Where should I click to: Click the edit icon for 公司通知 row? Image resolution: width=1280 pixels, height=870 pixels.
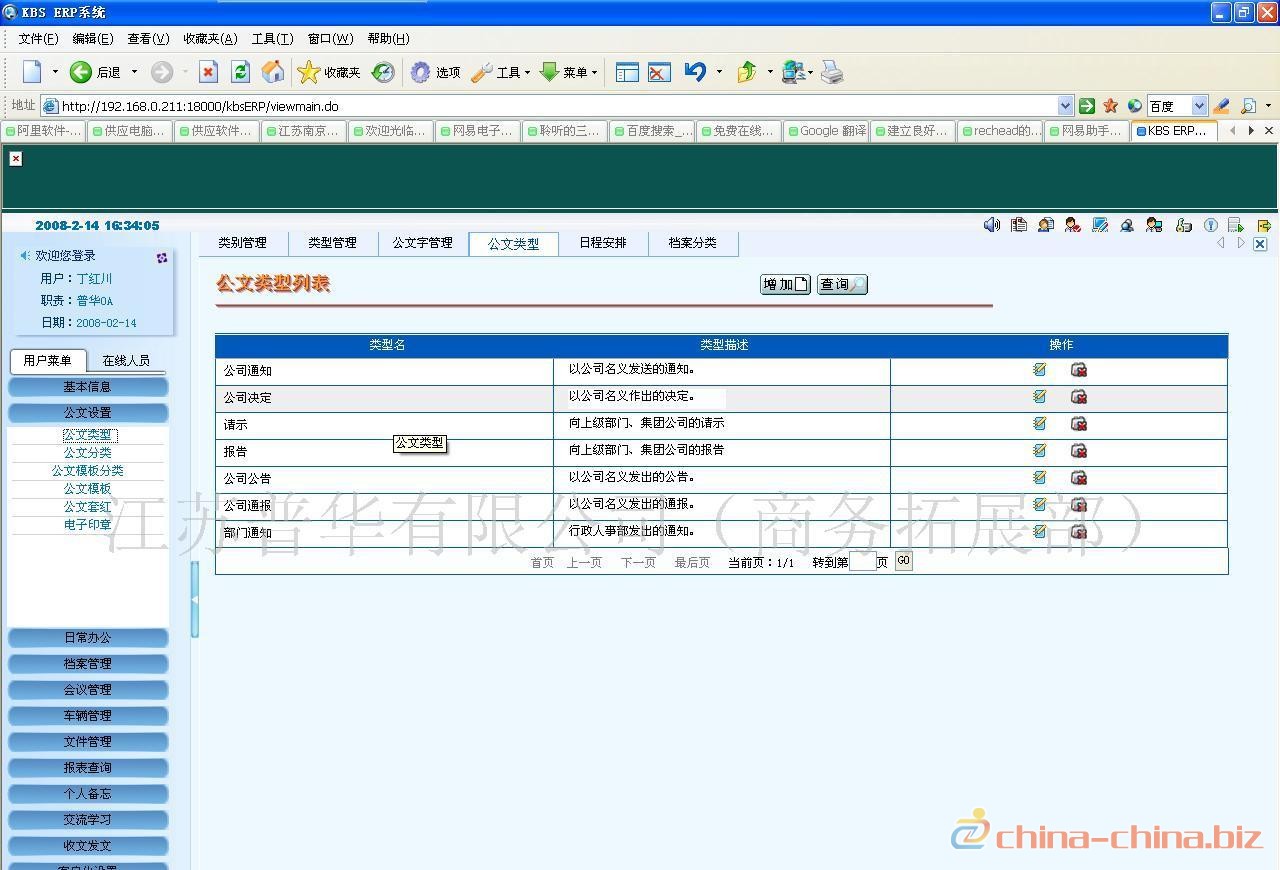[1039, 369]
